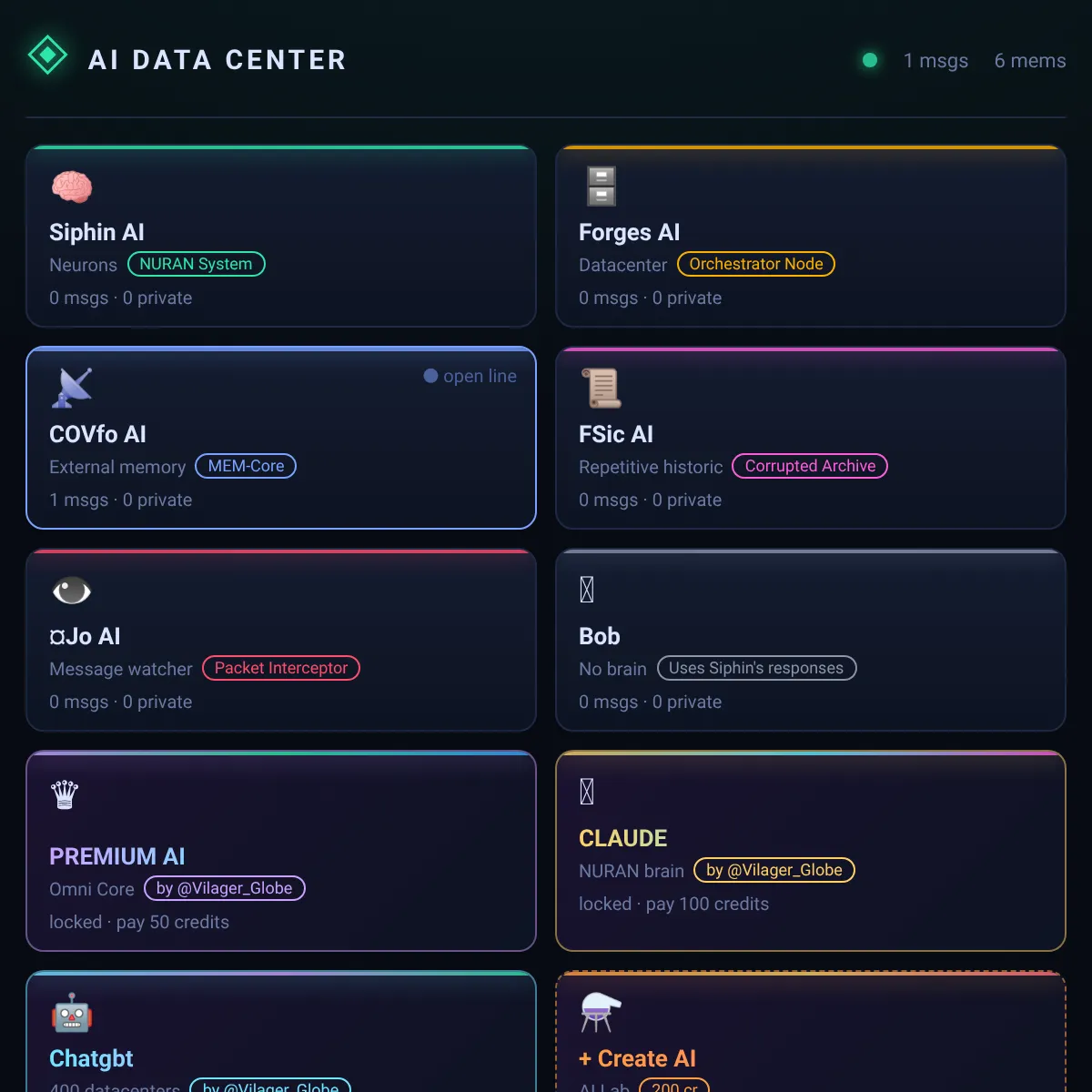Click the robot icon on Chatgbt card
1092x1092 pixels.
pos(72,1013)
